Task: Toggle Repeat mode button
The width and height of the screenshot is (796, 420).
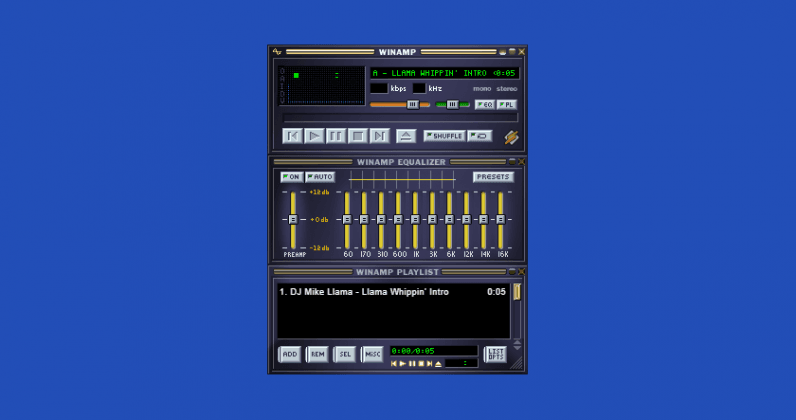Action: point(480,136)
